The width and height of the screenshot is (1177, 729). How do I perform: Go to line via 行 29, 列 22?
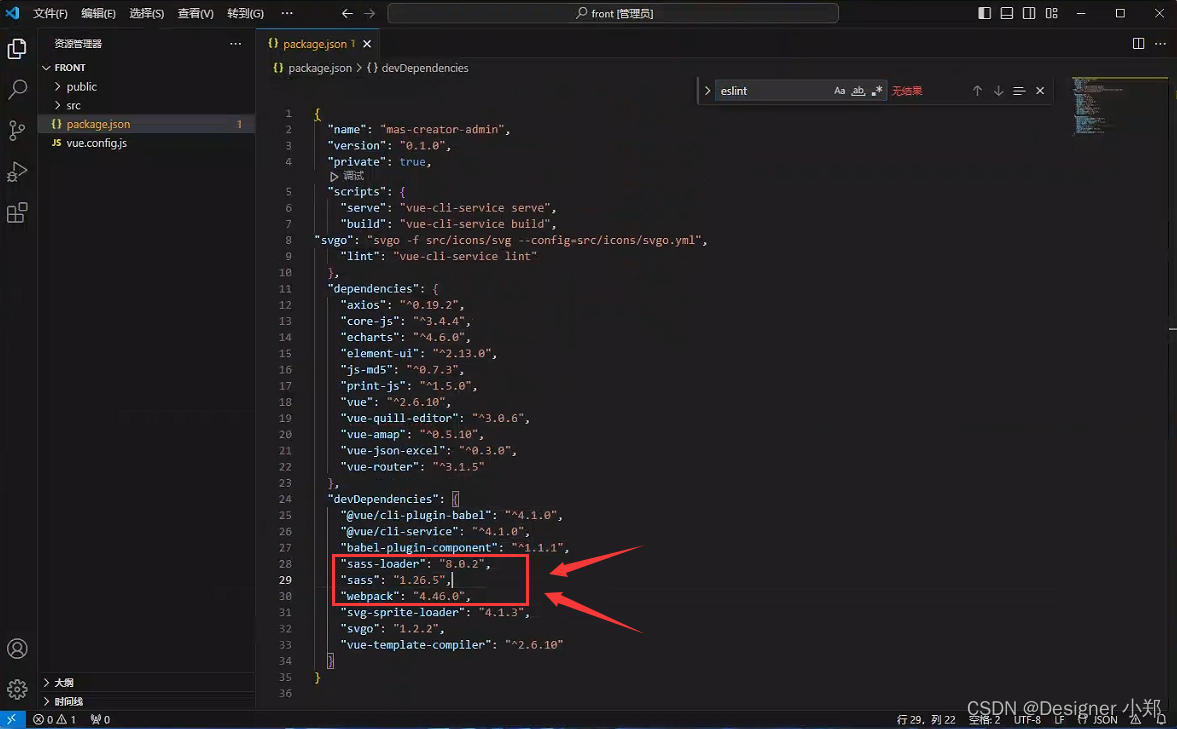926,719
